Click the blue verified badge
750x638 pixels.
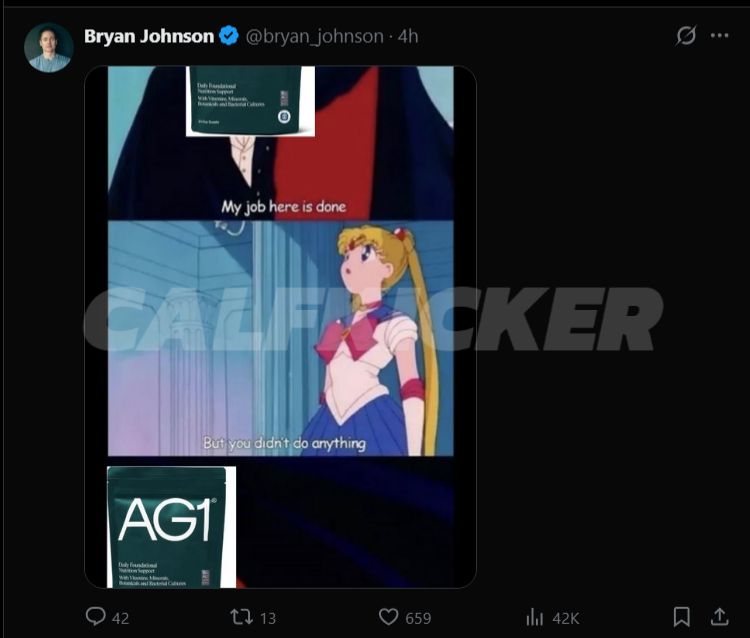click(x=229, y=36)
